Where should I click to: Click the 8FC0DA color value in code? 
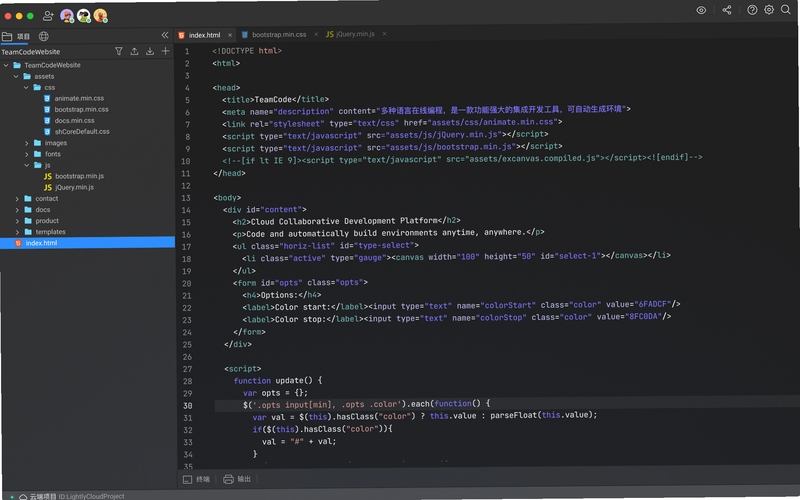click(x=643, y=317)
